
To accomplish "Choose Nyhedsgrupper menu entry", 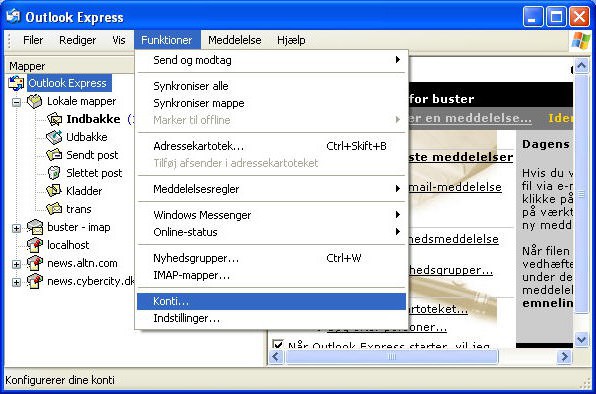I will tap(271, 258).
